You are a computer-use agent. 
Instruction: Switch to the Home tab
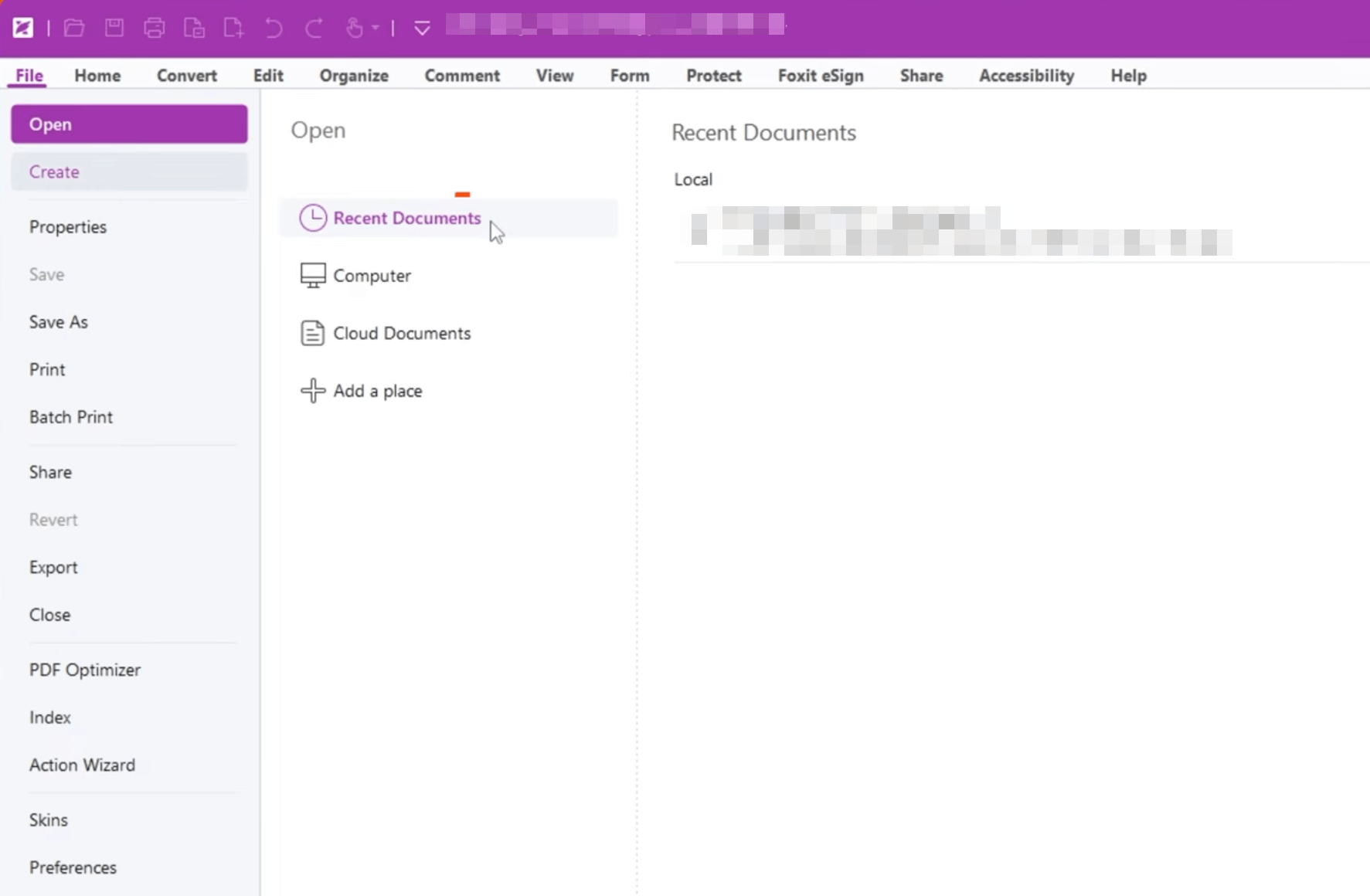point(97,76)
